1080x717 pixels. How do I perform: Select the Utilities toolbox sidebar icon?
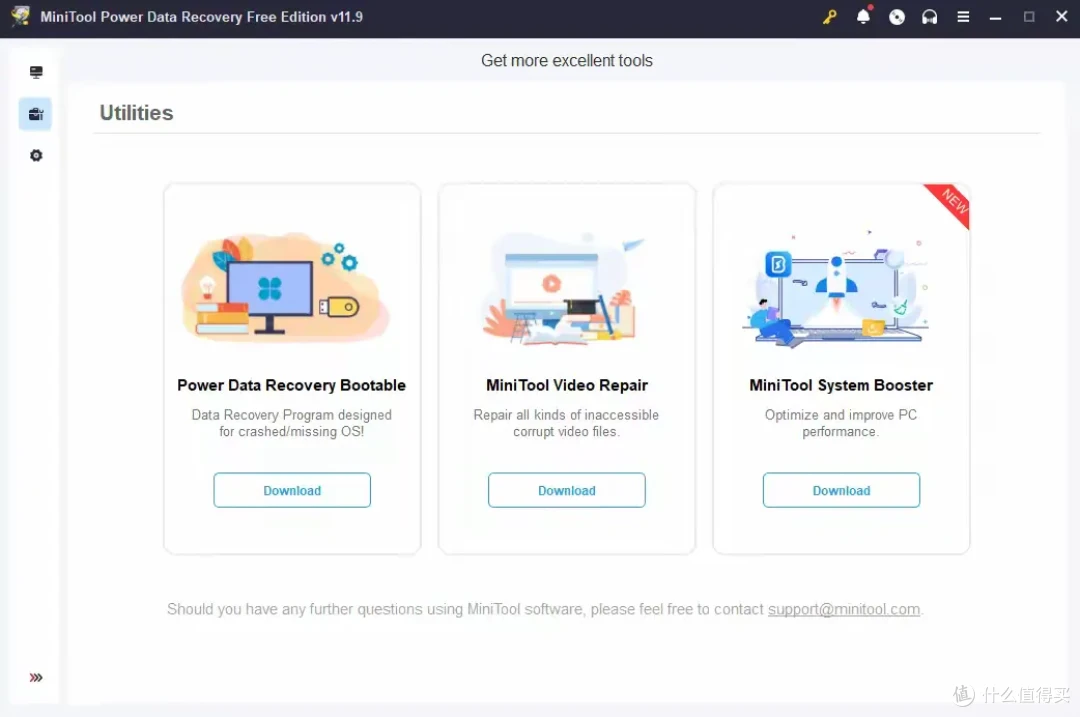pos(36,114)
